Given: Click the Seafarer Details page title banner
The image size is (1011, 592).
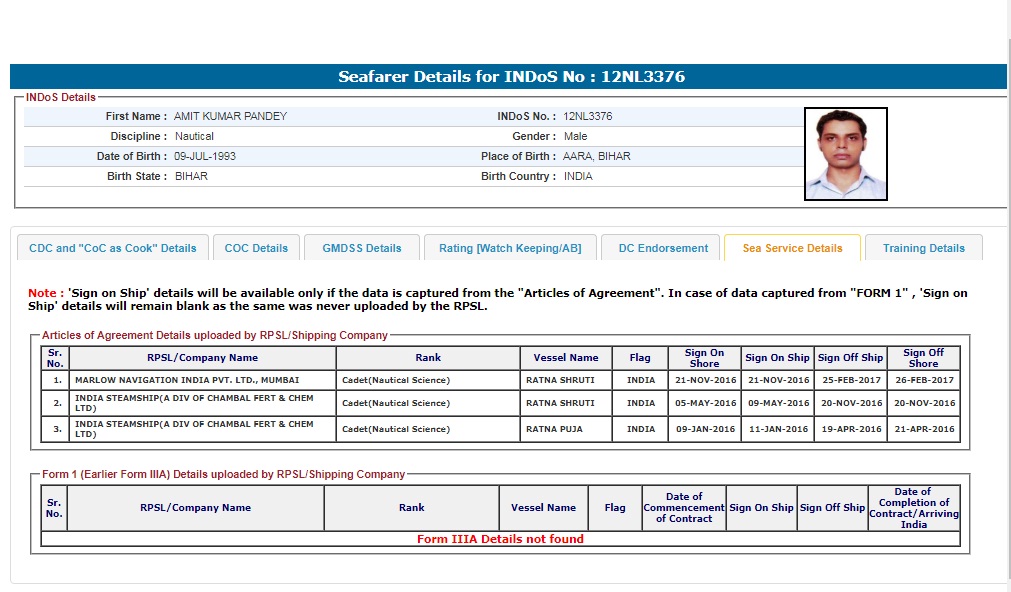Looking at the screenshot, I should pos(511,77).
